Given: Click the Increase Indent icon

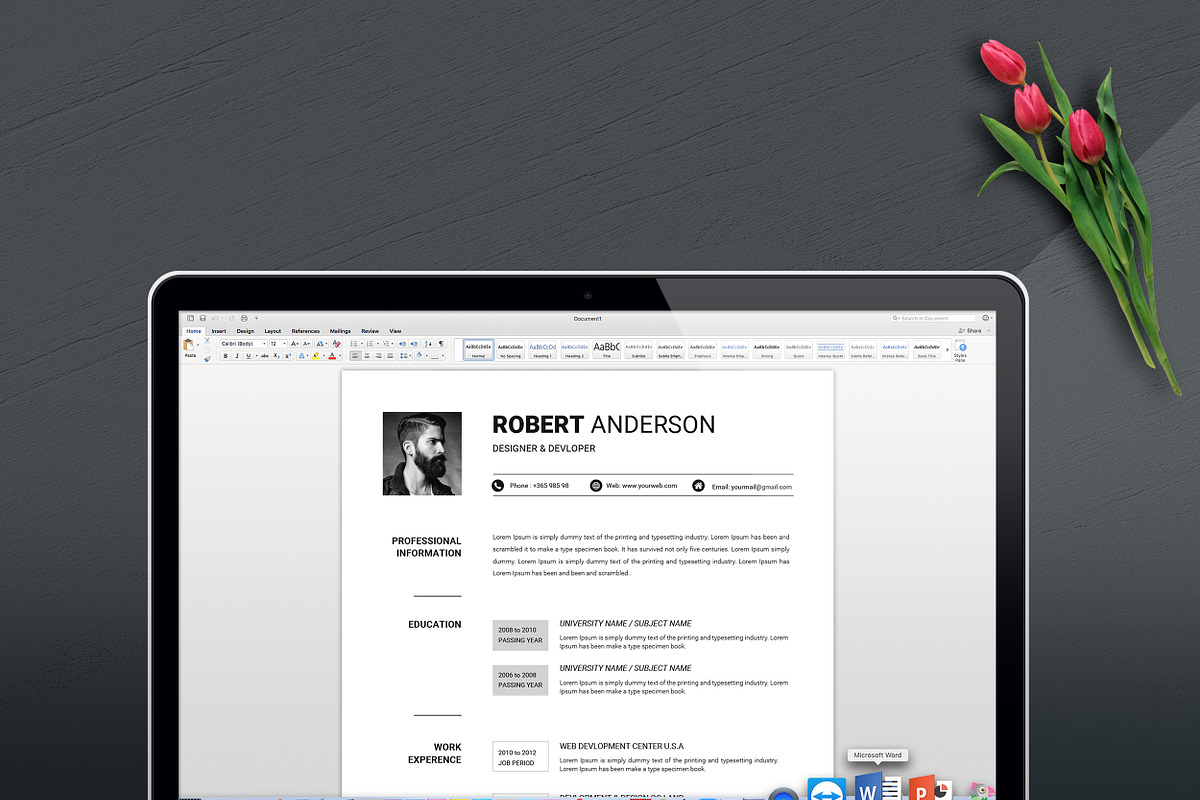Looking at the screenshot, I should [414, 343].
